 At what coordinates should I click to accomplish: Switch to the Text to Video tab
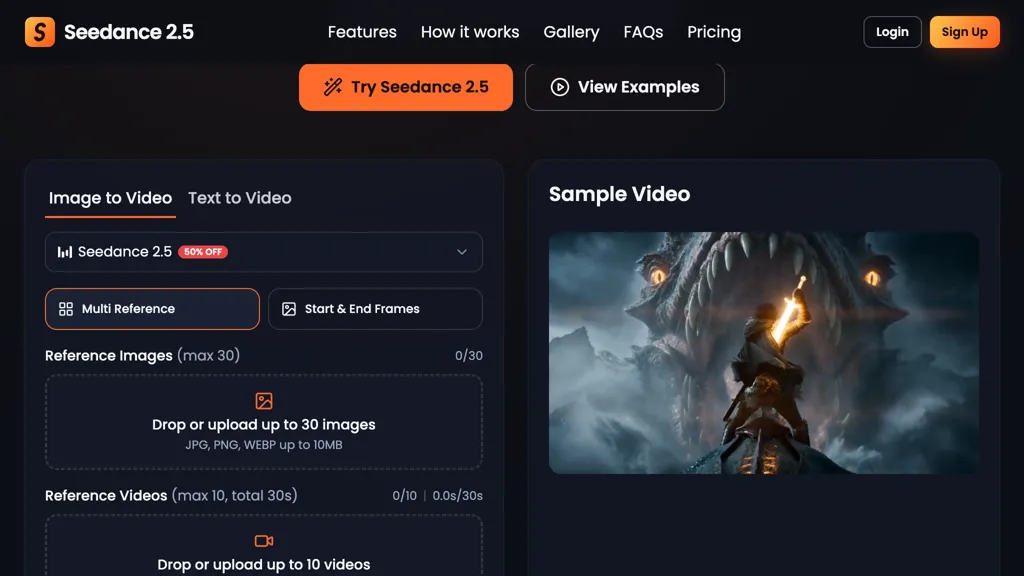240,198
